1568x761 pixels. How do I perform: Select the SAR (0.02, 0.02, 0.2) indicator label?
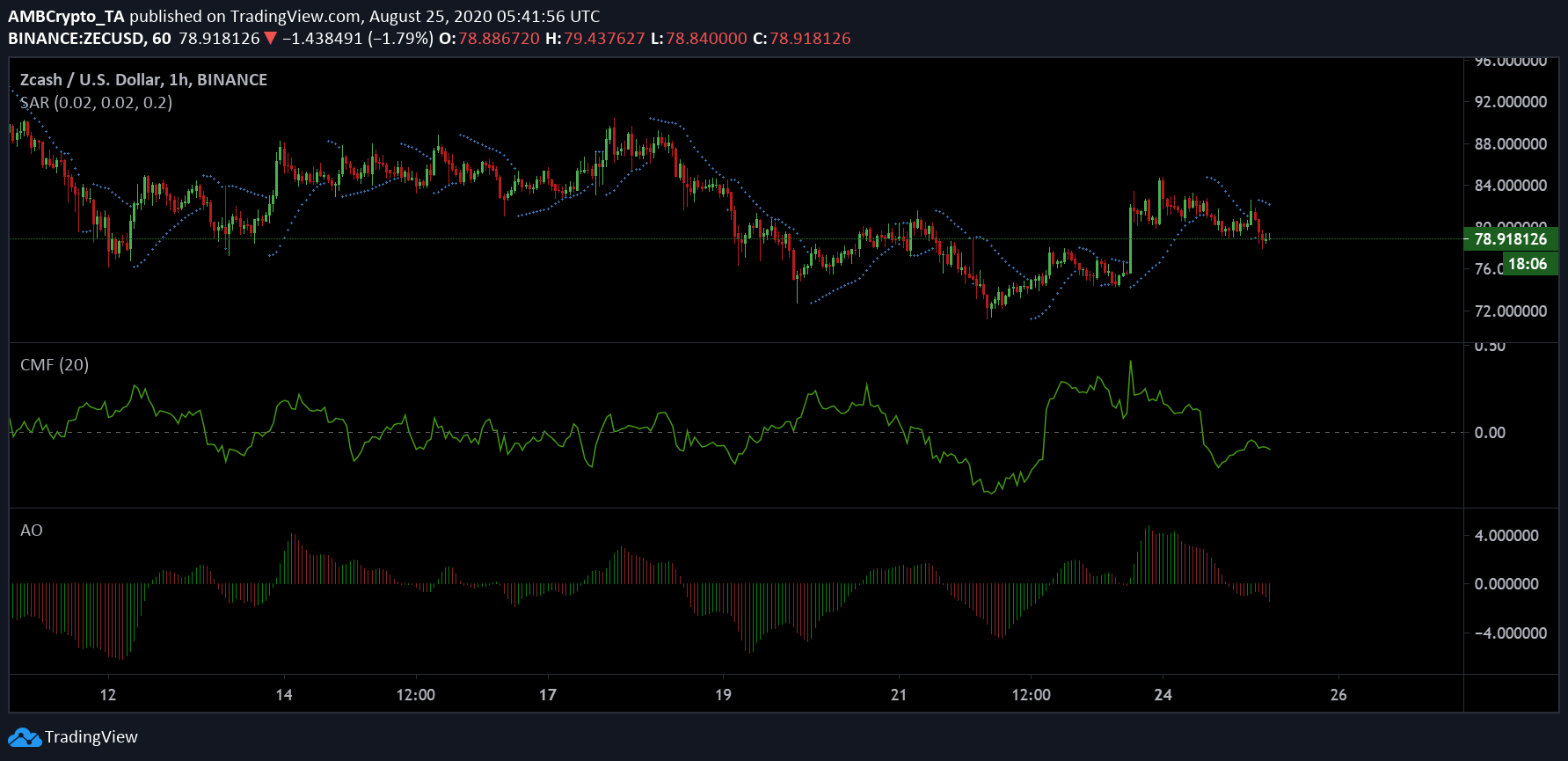96,103
